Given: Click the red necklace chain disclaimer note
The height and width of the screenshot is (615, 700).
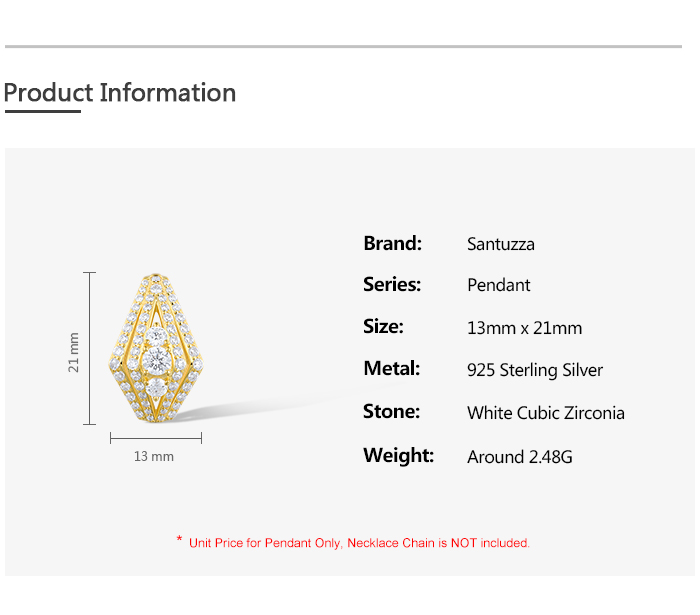Looking at the screenshot, I should (359, 543).
